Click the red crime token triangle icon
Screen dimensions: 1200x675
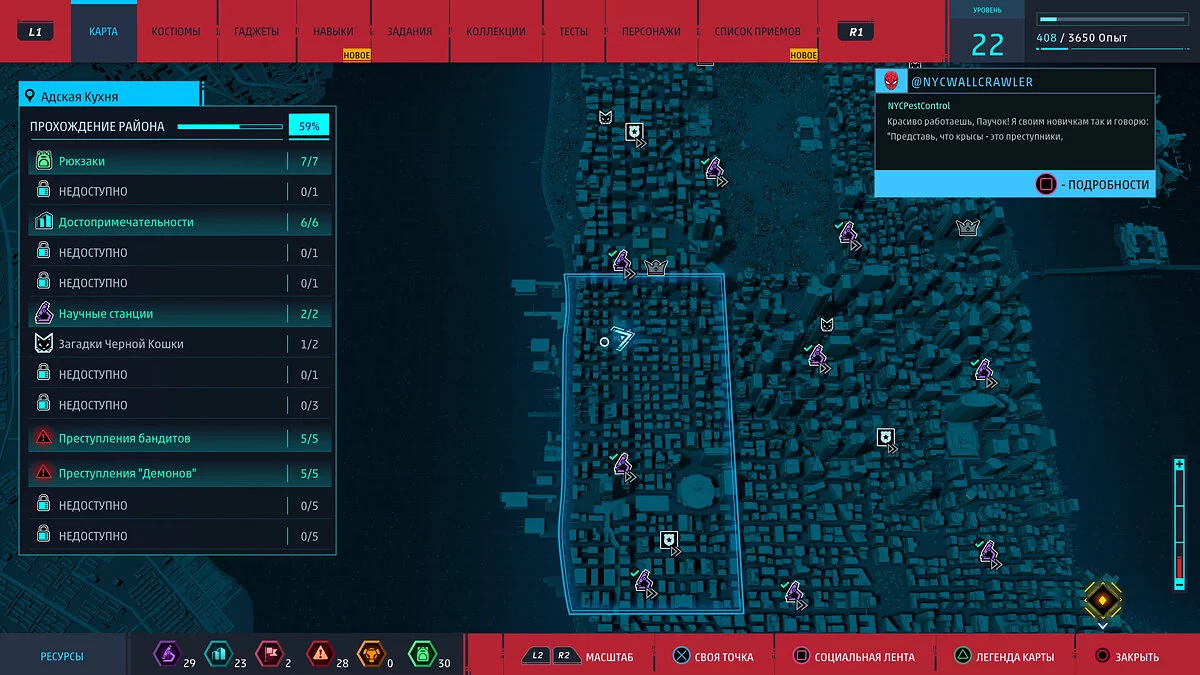pos(319,654)
